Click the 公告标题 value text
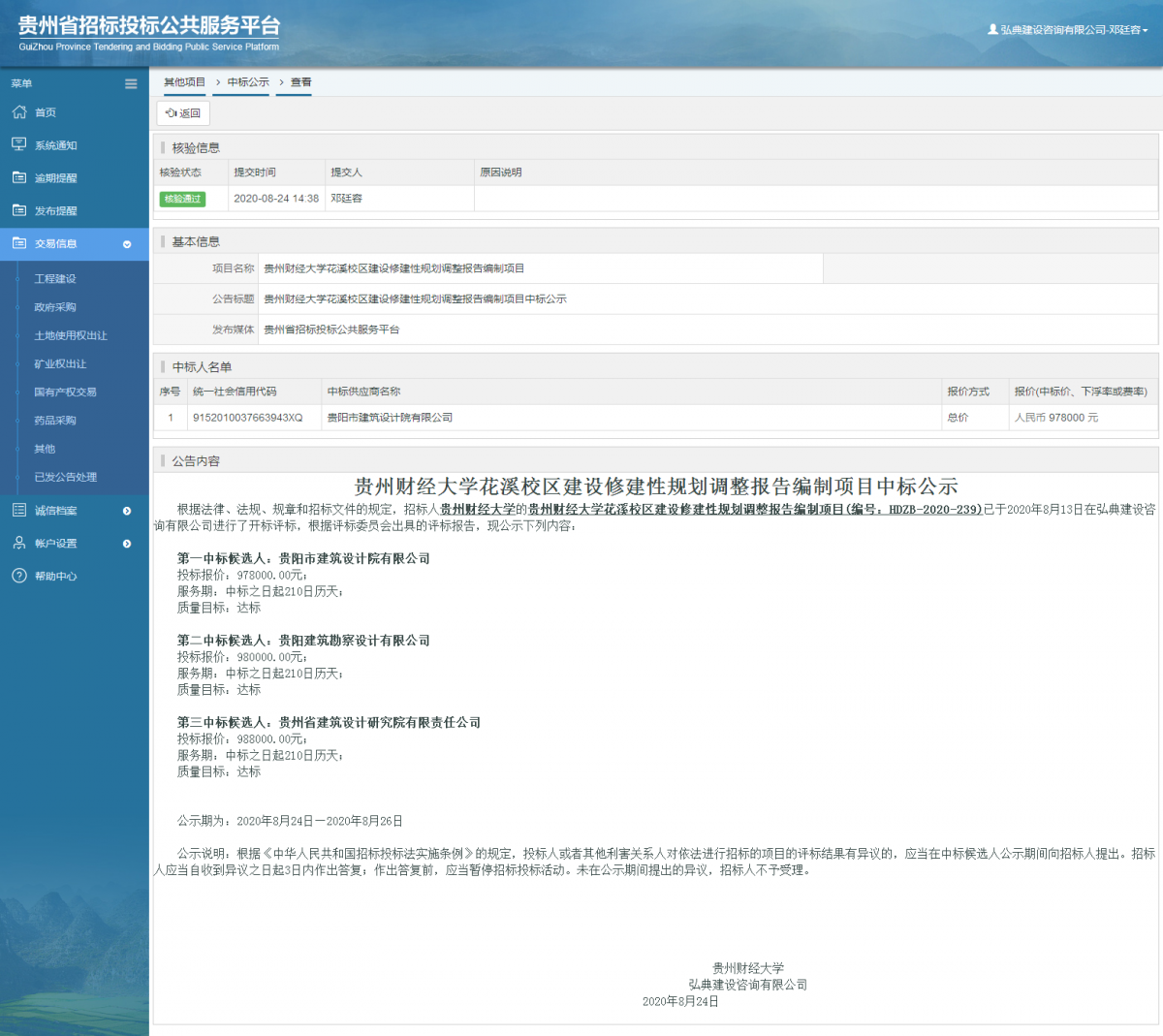Viewport: 1163px width, 1036px height. point(415,299)
